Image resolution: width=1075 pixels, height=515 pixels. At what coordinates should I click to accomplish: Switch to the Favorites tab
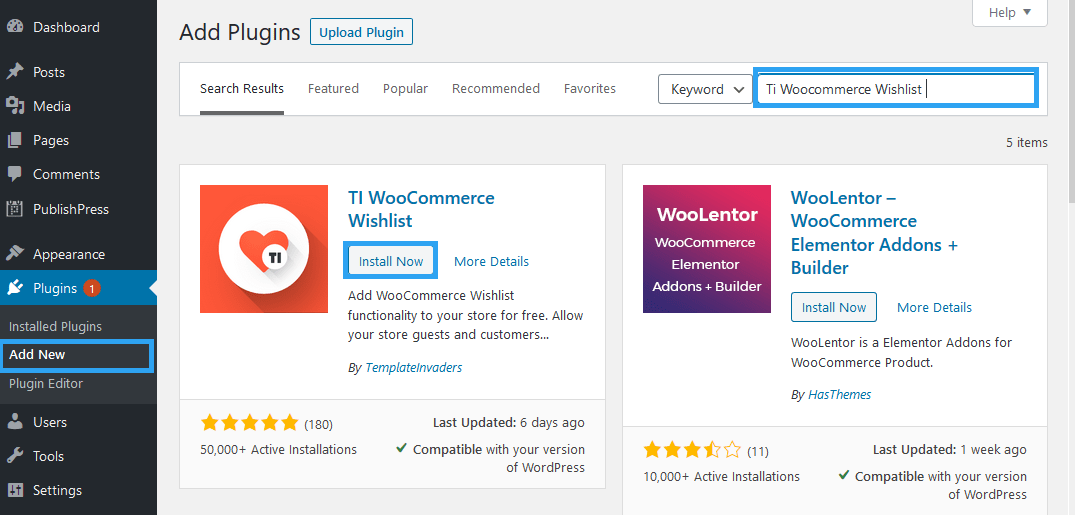(x=590, y=88)
